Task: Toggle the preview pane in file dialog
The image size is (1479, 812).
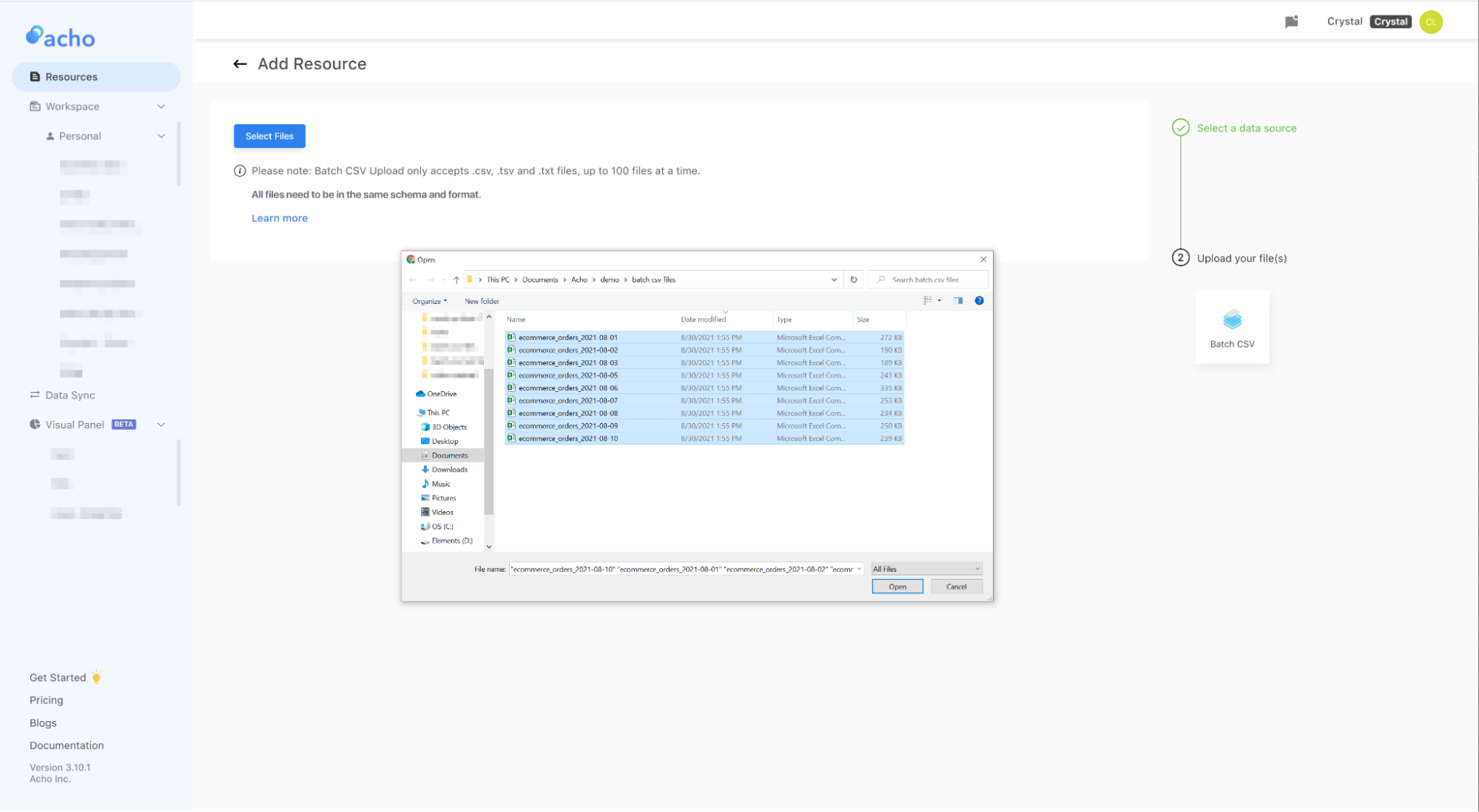Action: (x=958, y=300)
